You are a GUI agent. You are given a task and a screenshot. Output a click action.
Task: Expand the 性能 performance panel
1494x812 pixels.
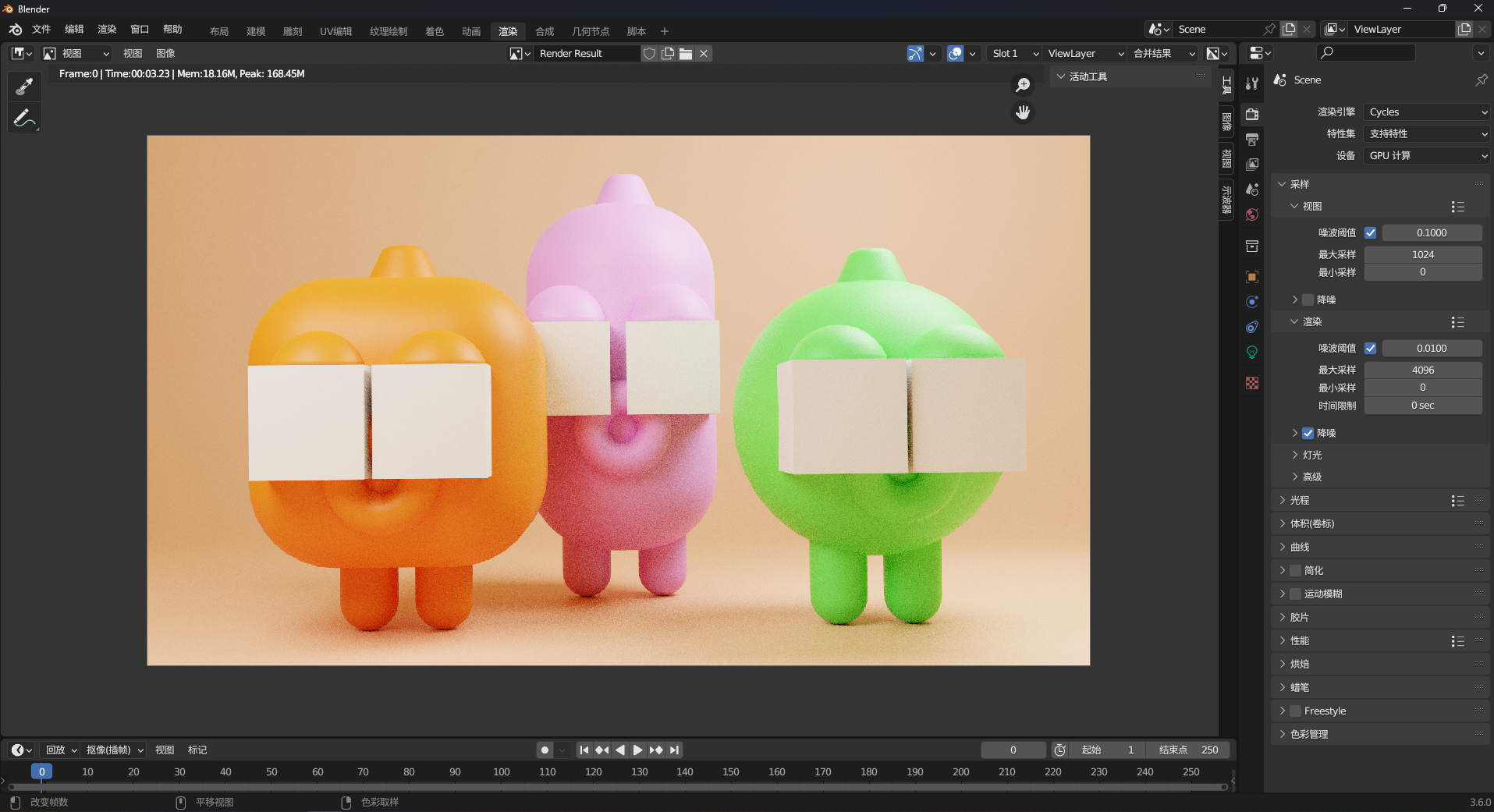(1379, 641)
